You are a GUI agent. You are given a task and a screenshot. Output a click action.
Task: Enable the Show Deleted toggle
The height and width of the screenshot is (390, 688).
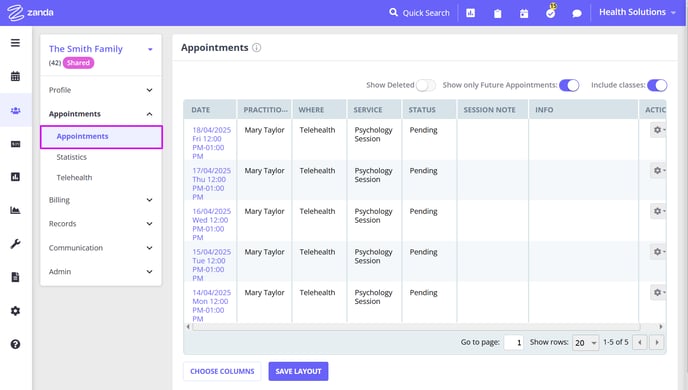[425, 85]
